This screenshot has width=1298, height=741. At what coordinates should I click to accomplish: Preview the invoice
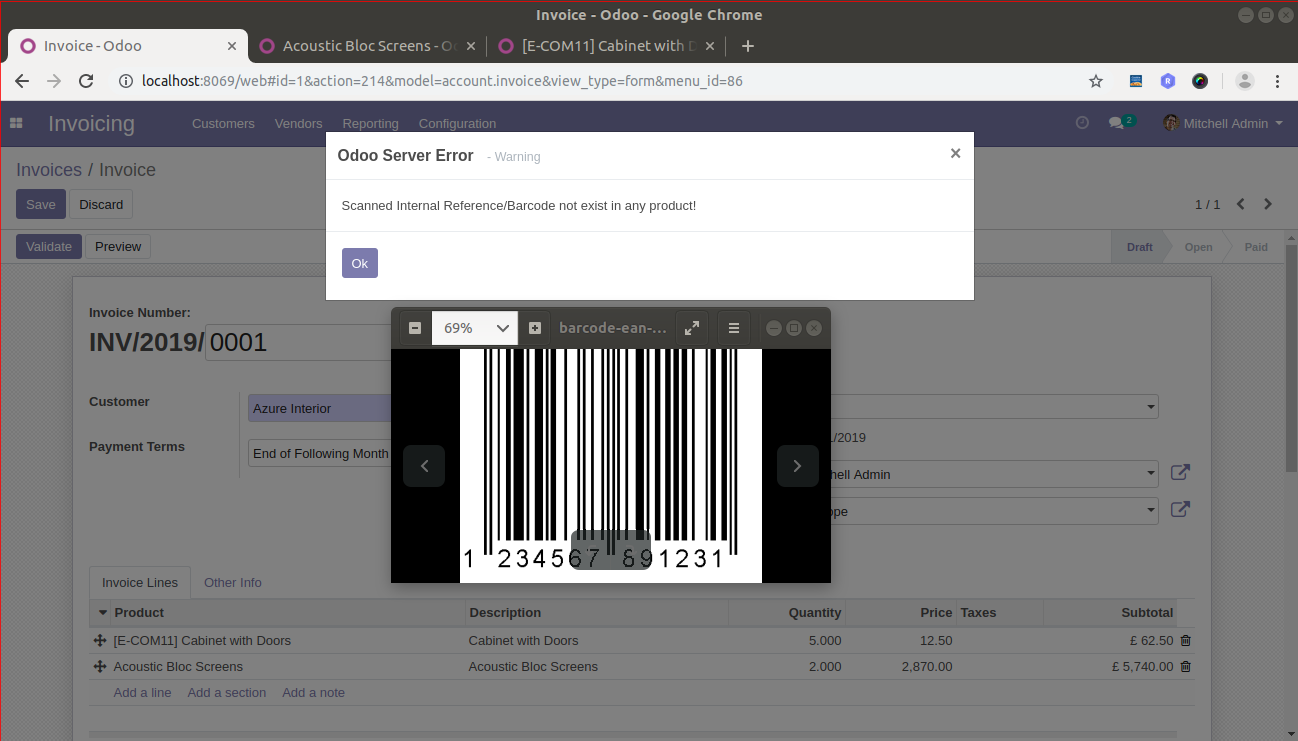point(118,246)
